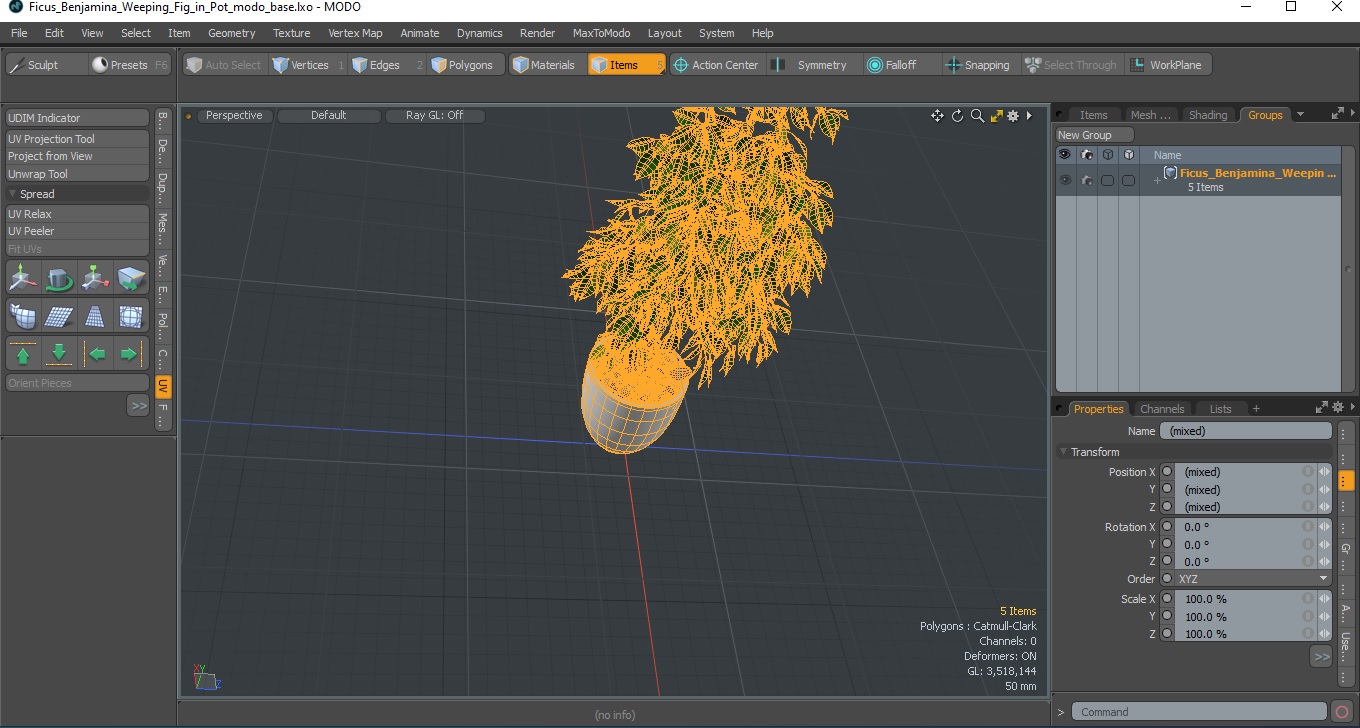This screenshot has width=1360, height=728.
Task: Choose the curved UV grid icon
Action: pyautogui.click(x=23, y=316)
